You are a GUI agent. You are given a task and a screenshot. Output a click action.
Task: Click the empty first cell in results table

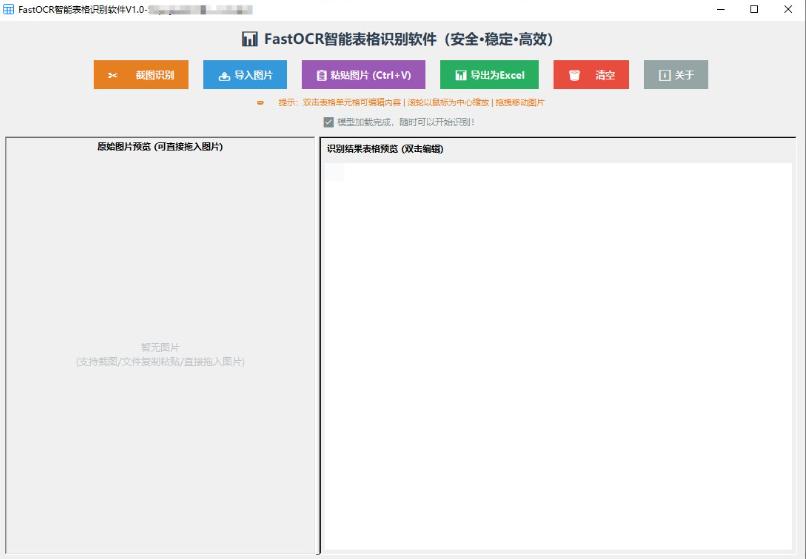(x=335, y=172)
